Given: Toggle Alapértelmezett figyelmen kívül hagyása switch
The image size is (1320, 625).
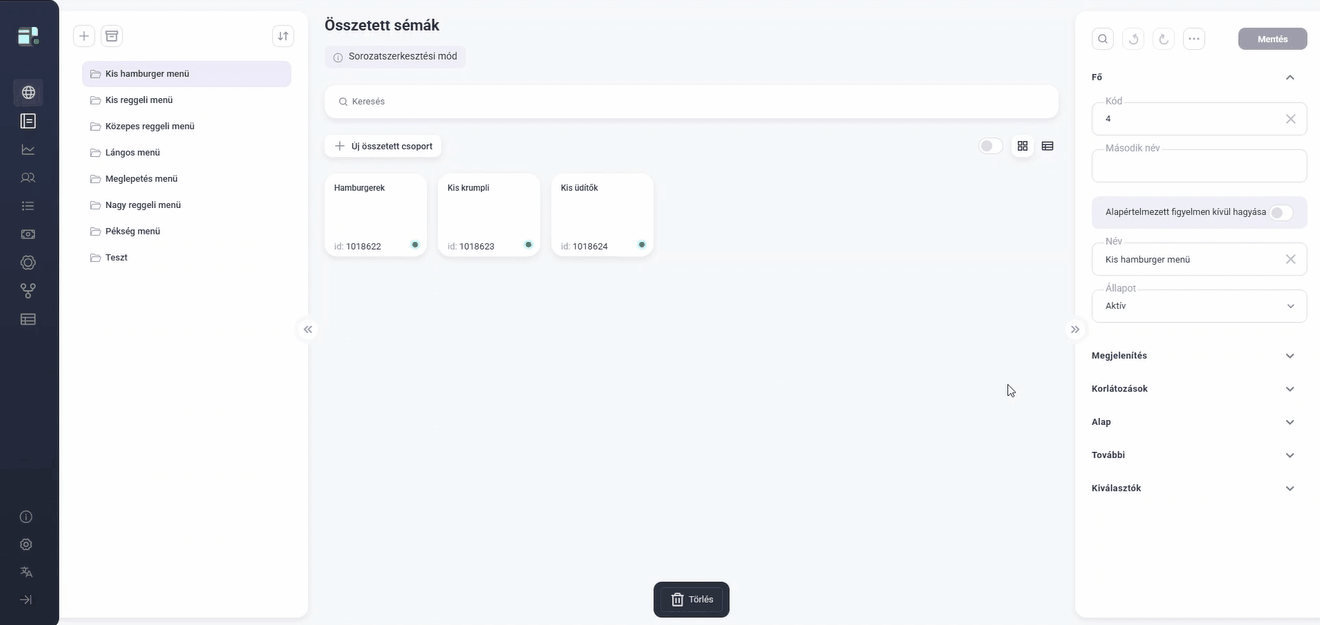Looking at the screenshot, I should pos(1281,212).
